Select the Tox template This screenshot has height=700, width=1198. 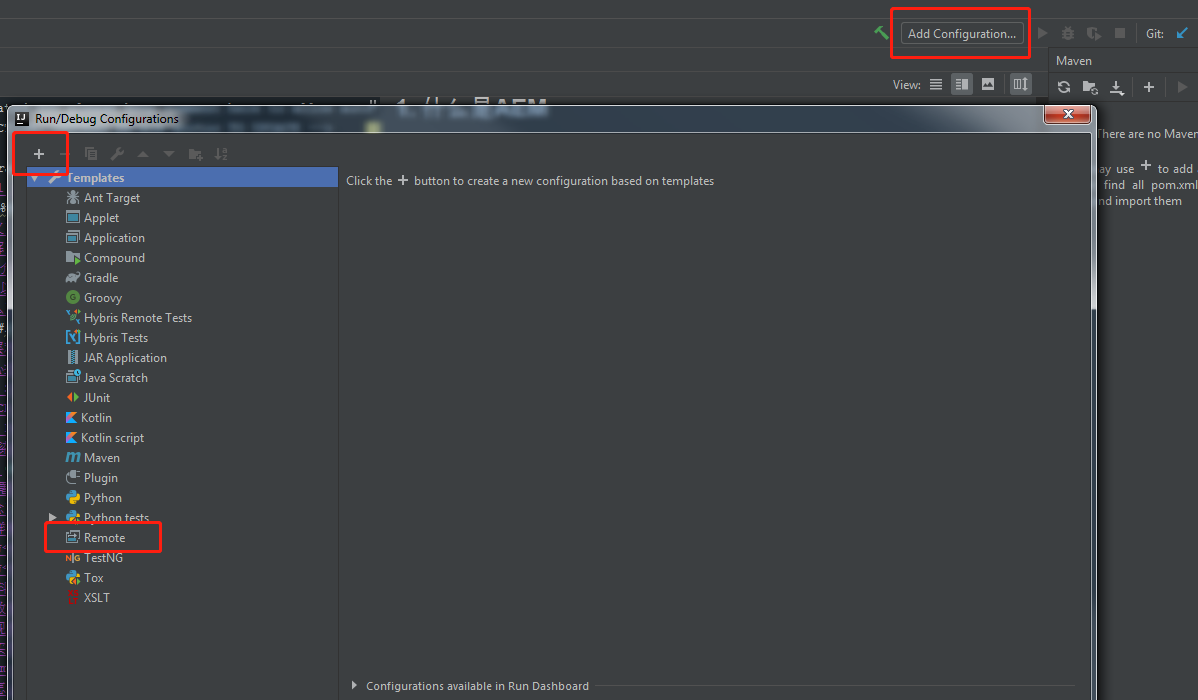point(93,577)
